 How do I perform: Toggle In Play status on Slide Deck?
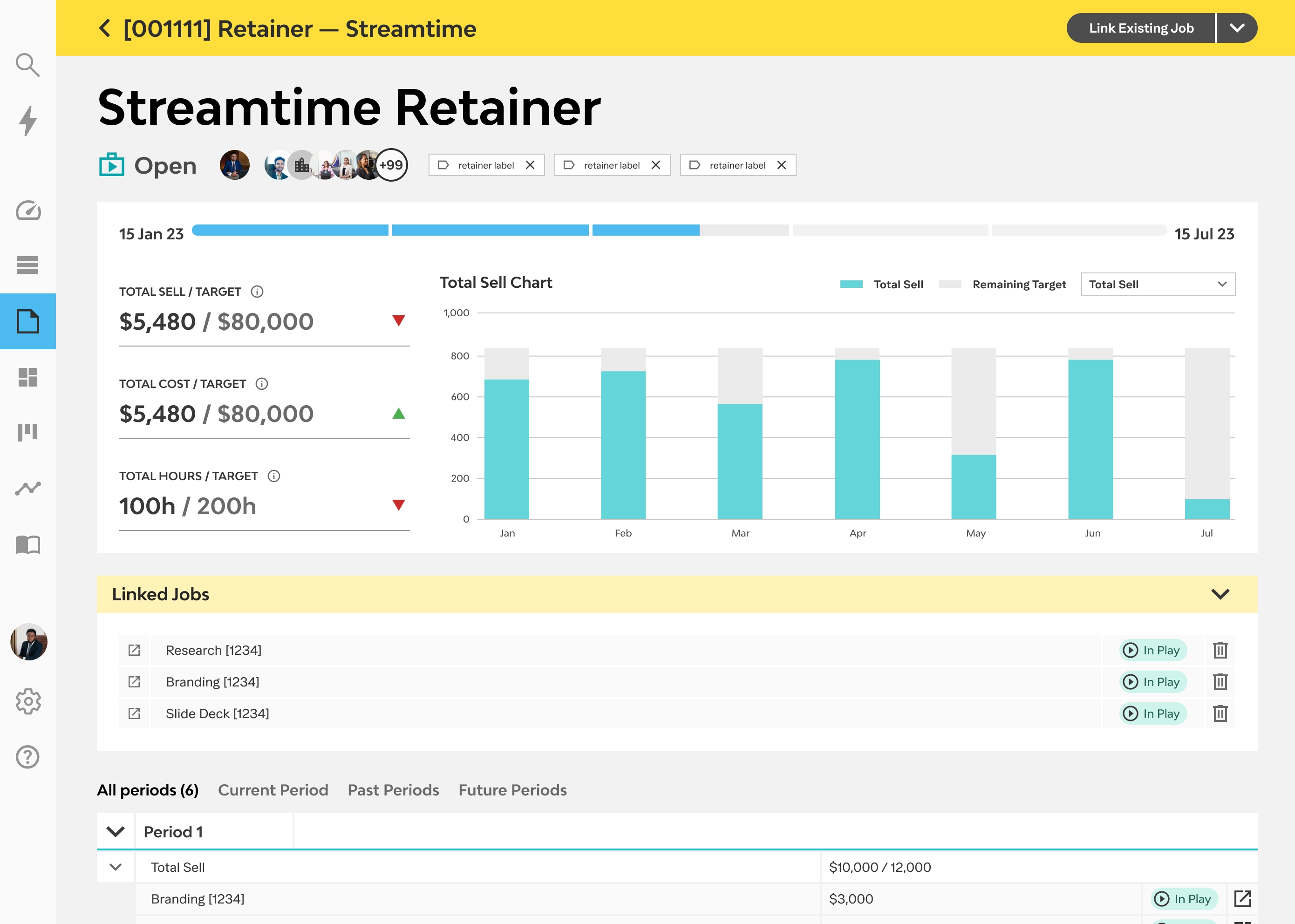click(1153, 713)
